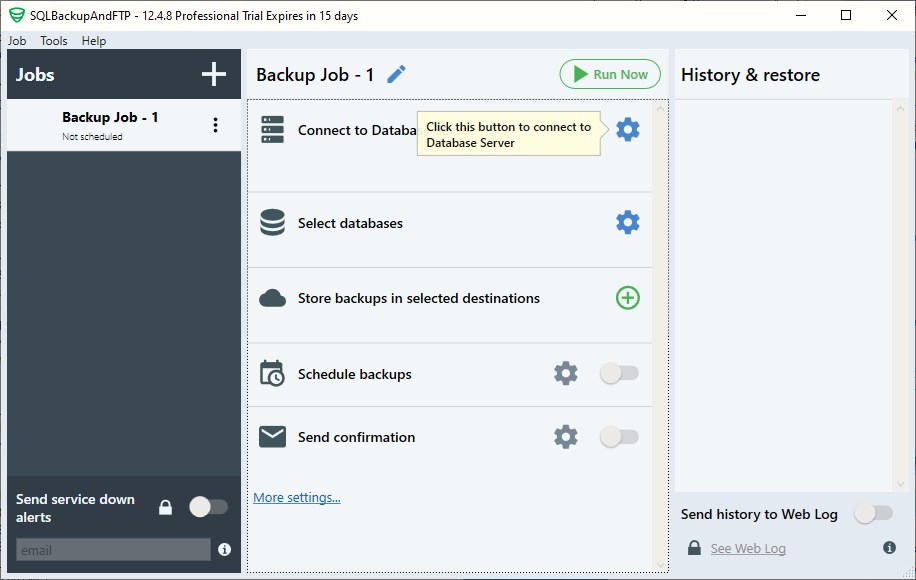Open the Tools menu
Viewport: 916px width, 580px height.
point(54,41)
